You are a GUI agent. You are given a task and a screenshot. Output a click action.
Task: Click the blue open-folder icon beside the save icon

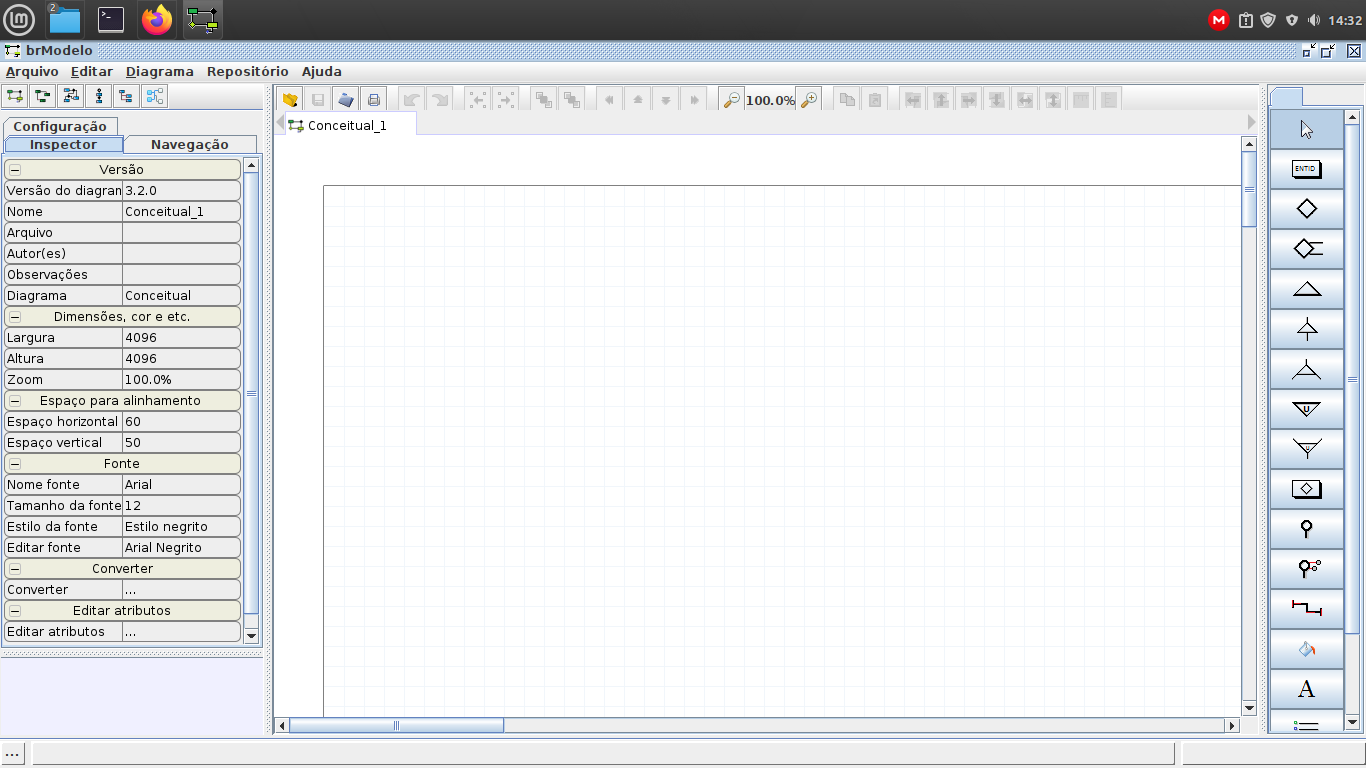(346, 99)
